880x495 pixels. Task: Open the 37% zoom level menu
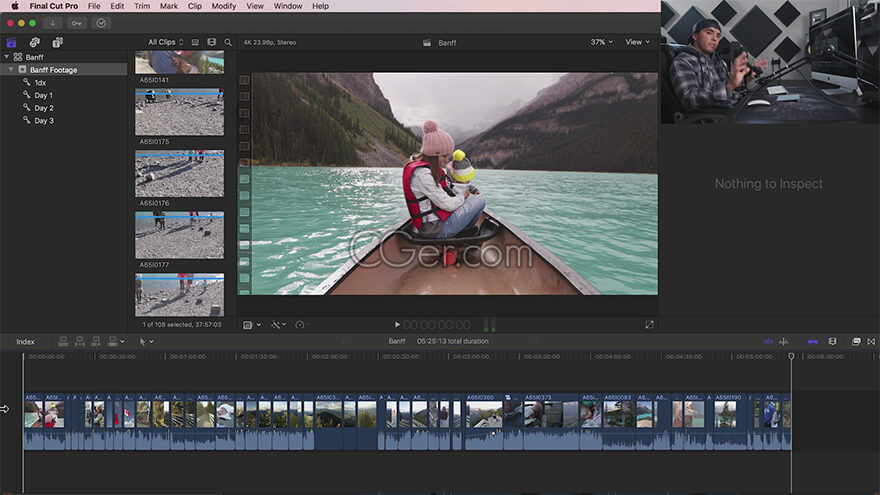pyautogui.click(x=602, y=42)
